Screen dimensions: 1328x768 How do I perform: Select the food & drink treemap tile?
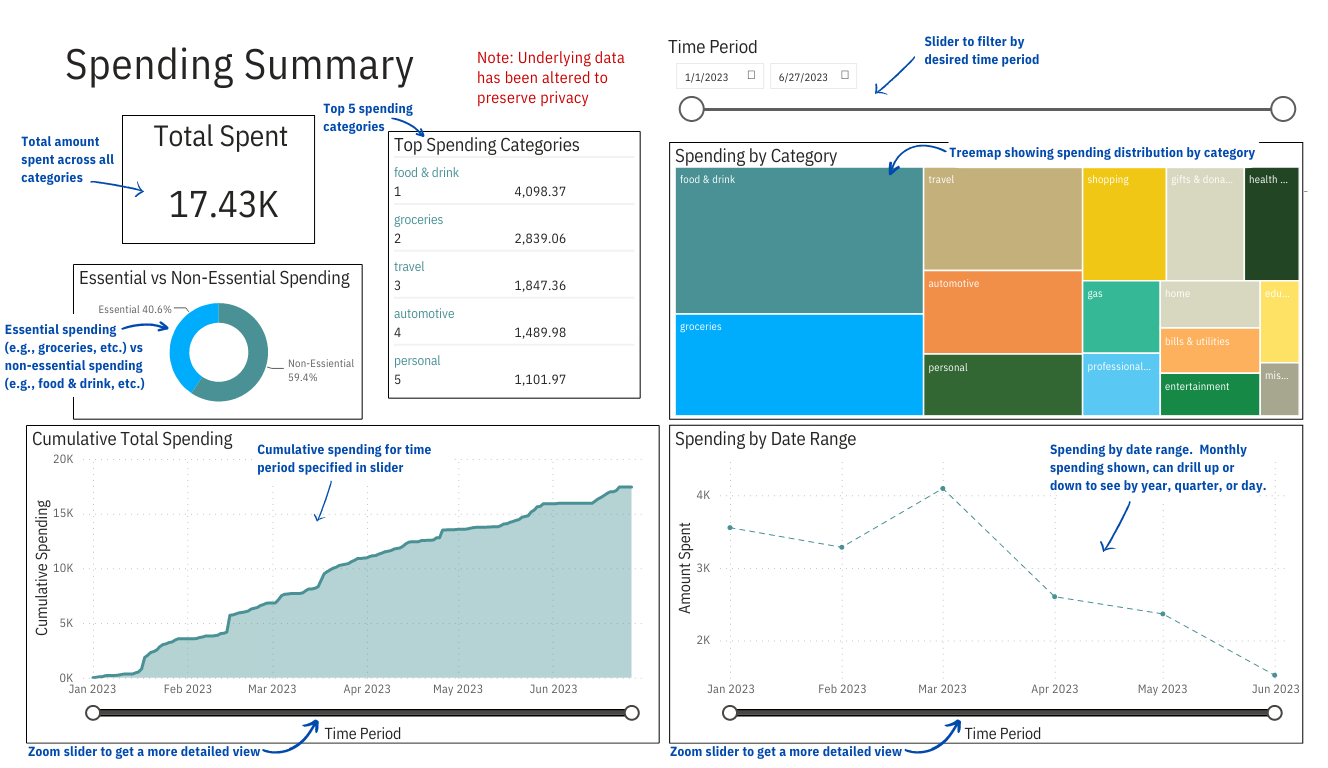(x=799, y=241)
